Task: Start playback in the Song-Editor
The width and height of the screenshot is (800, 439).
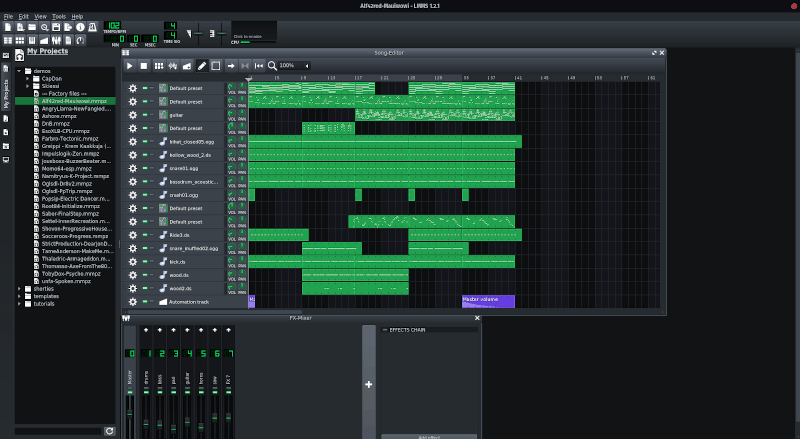Action: coord(130,66)
